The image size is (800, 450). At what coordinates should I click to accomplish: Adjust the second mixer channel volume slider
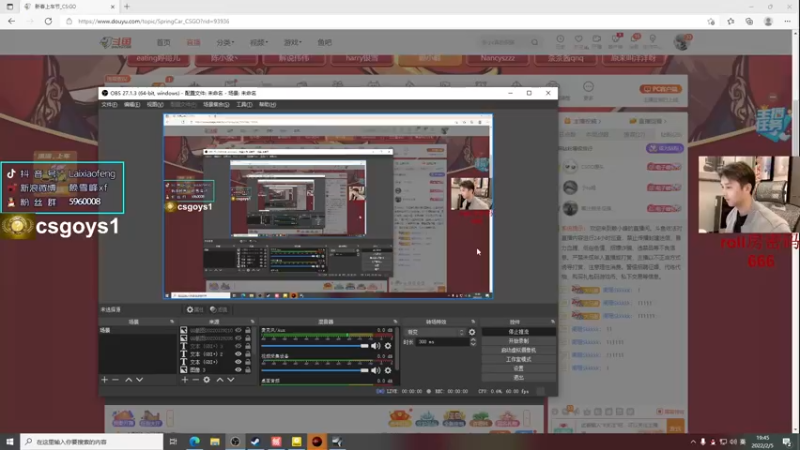tap(315, 370)
